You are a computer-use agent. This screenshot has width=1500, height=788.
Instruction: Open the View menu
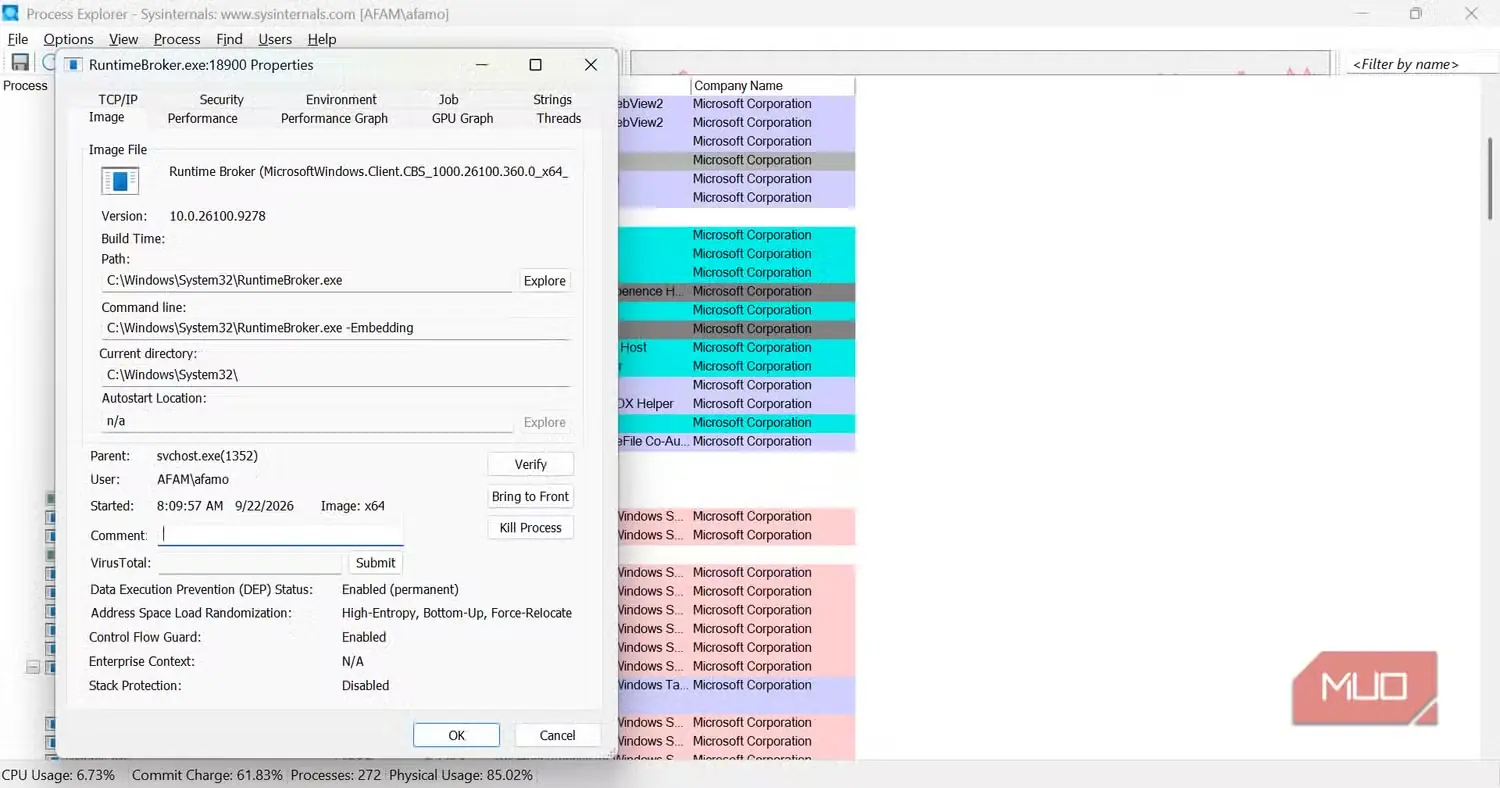coord(124,39)
